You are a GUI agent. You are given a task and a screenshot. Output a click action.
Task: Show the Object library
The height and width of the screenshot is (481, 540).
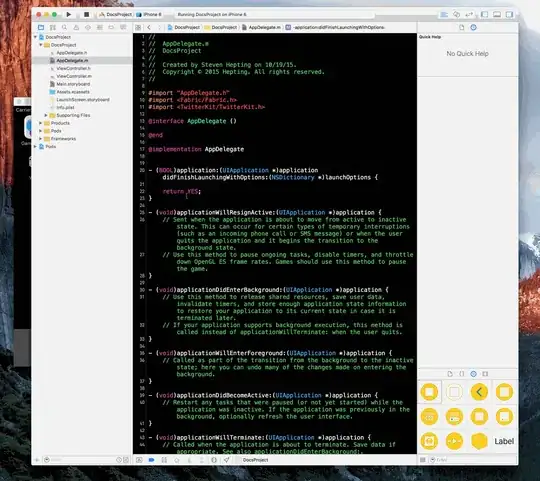pyautogui.click(x=474, y=374)
